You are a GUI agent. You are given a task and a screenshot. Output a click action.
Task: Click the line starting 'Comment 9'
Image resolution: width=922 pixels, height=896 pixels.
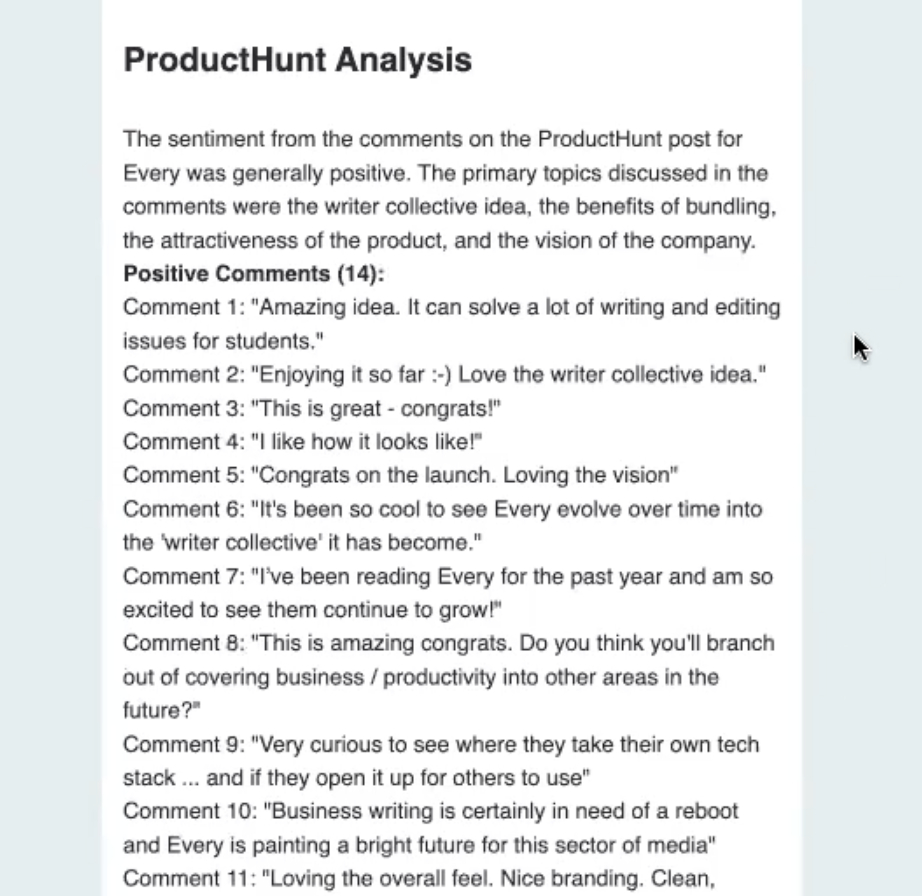(440, 745)
